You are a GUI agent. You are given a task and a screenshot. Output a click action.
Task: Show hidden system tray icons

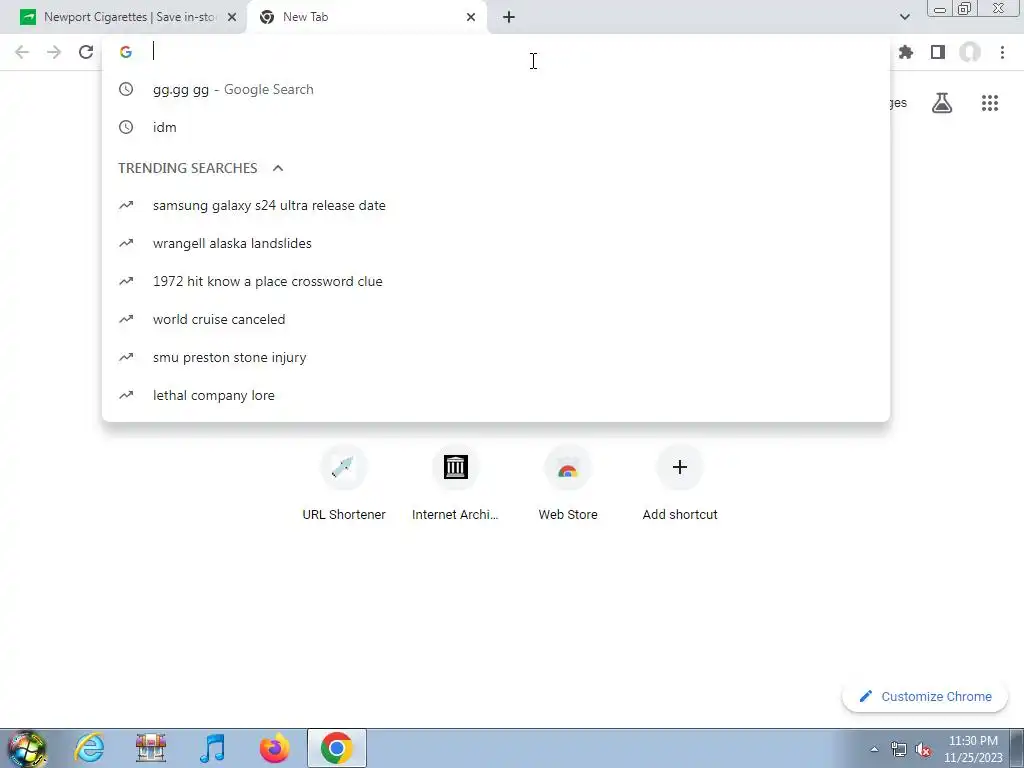tap(874, 749)
